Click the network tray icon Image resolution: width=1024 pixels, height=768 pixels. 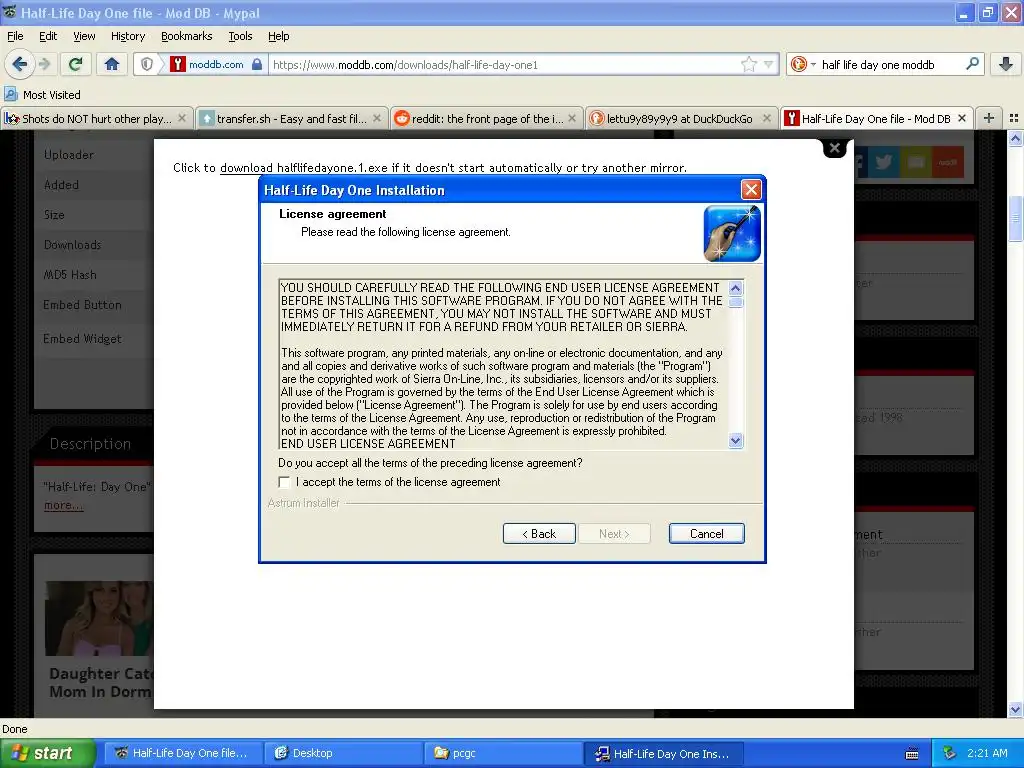click(949, 753)
